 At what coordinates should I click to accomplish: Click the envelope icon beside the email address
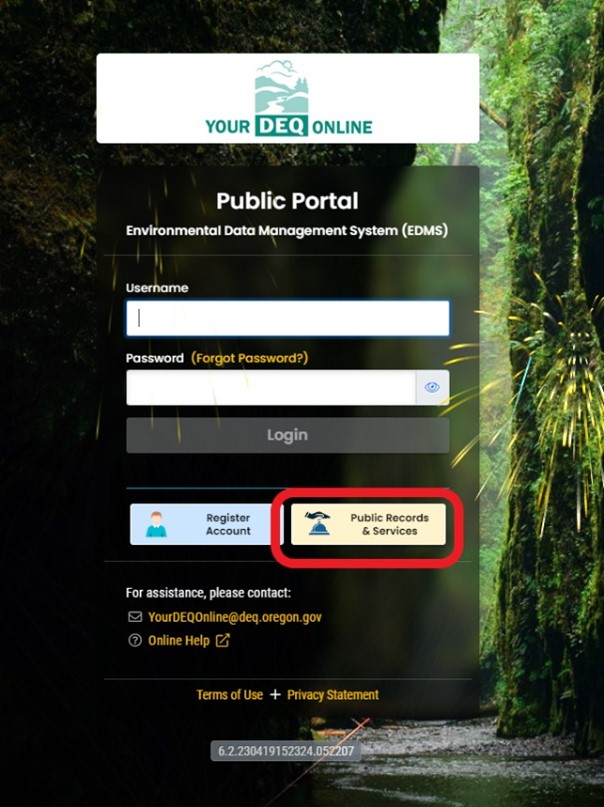coord(135,617)
